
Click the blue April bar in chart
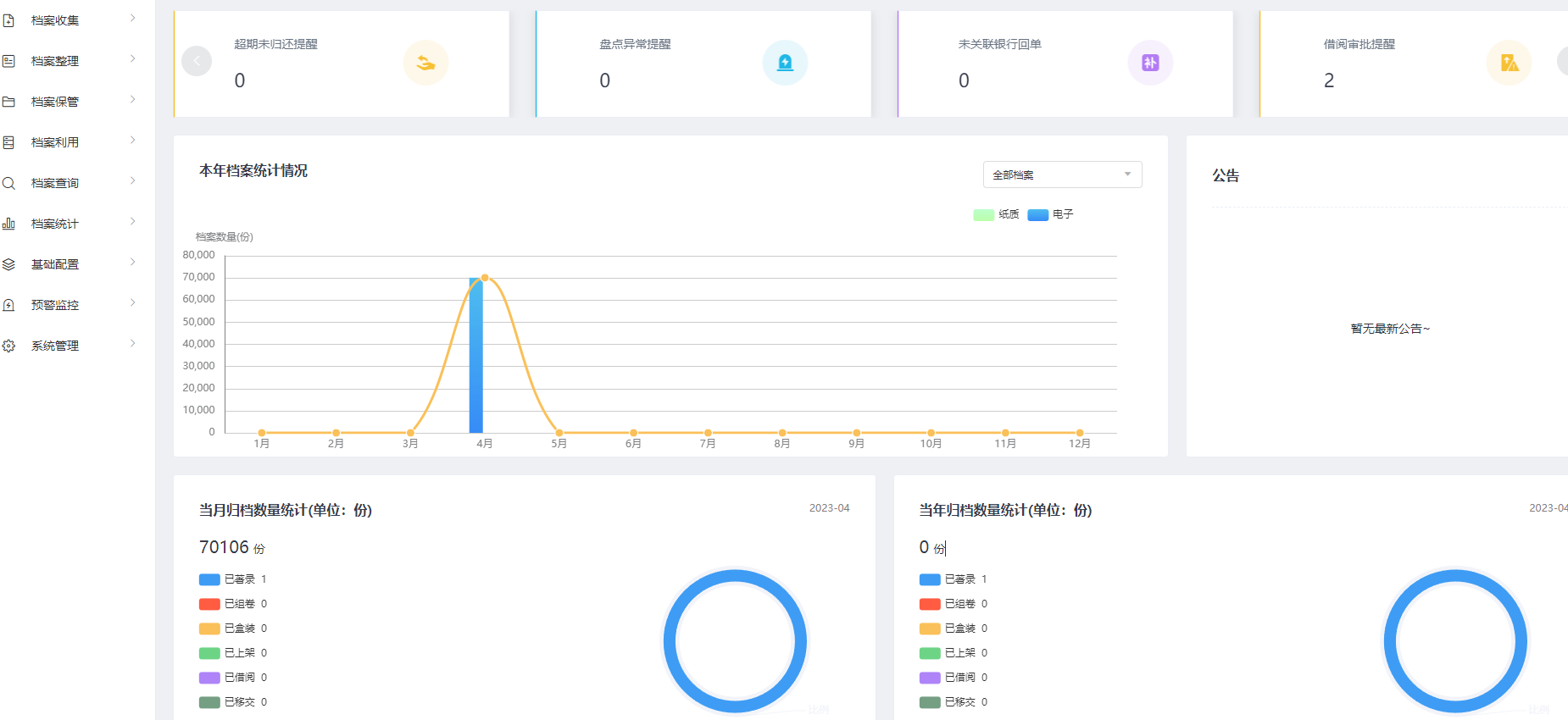tap(476, 356)
